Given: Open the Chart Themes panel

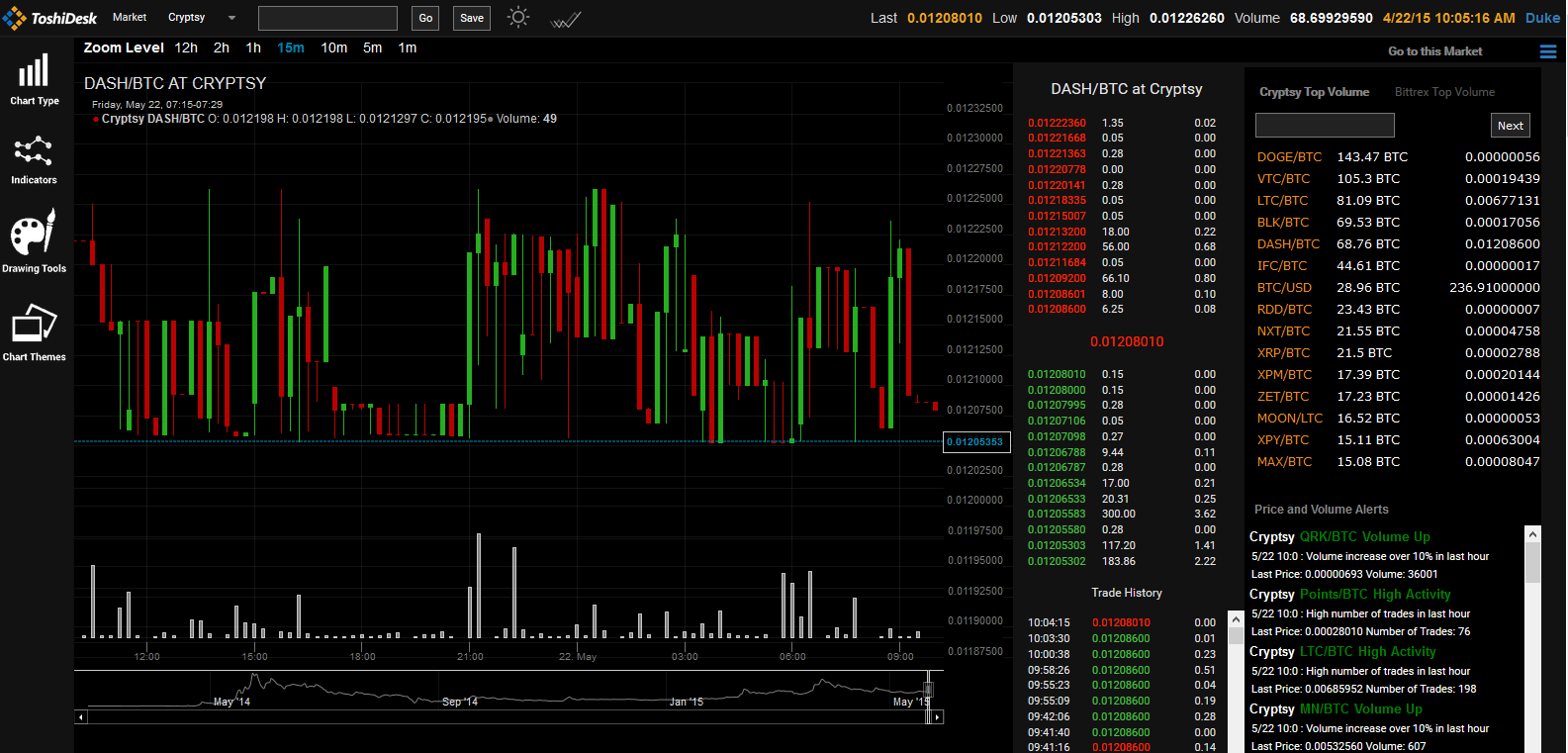Looking at the screenshot, I should point(34,332).
